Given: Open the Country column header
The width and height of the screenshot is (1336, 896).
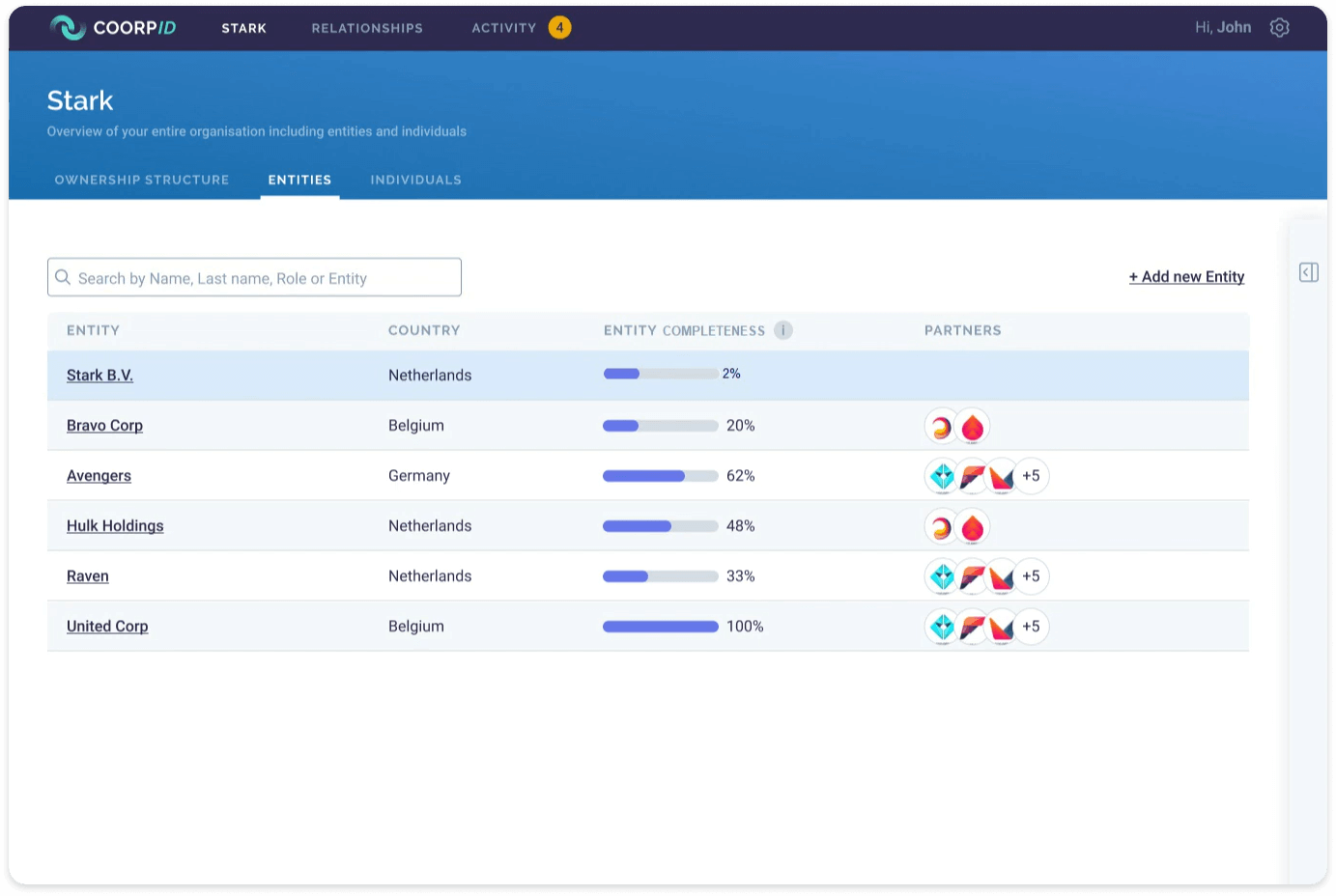Looking at the screenshot, I should tap(424, 329).
